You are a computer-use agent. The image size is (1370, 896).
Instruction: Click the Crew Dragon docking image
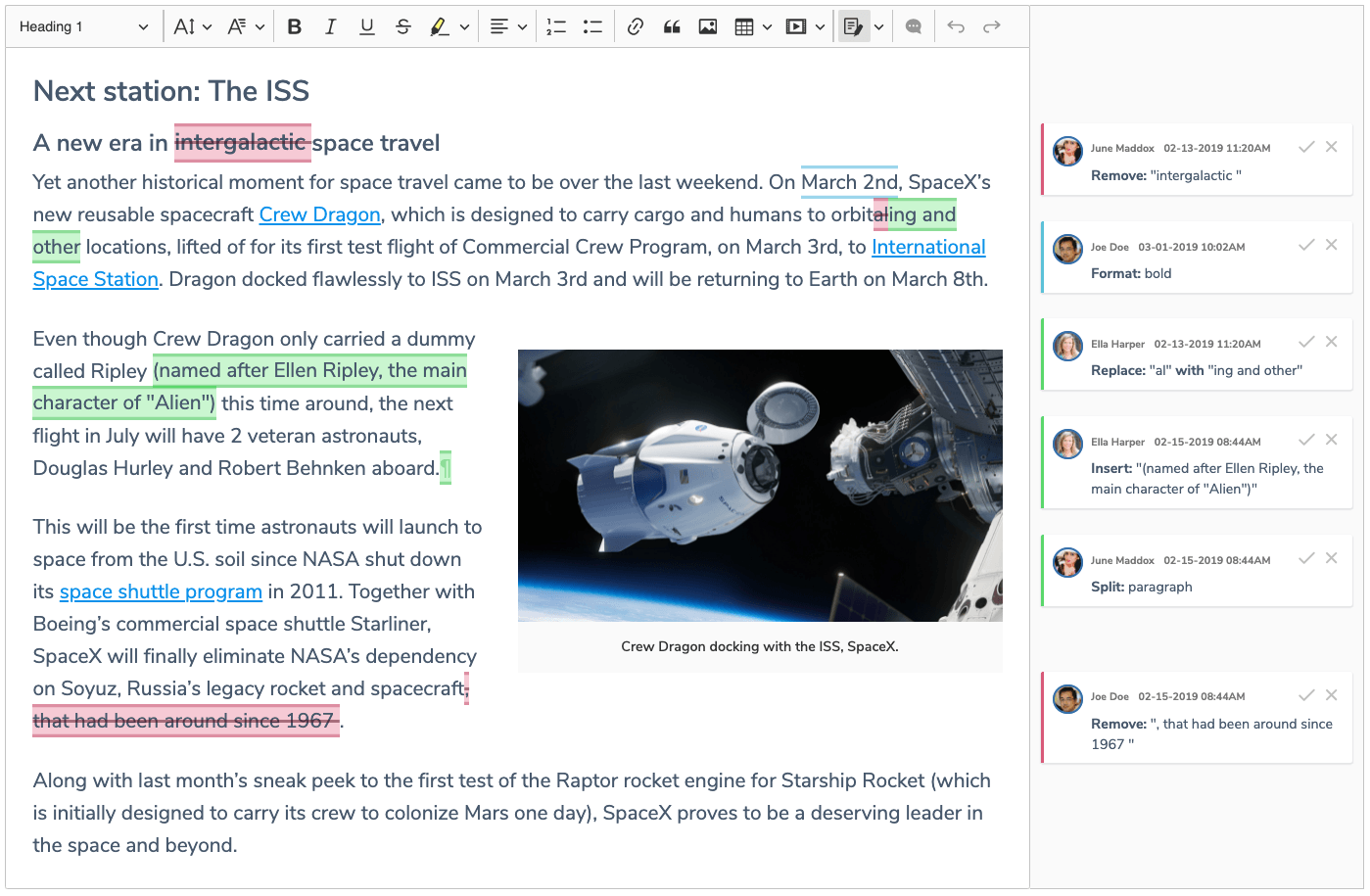click(x=759, y=486)
